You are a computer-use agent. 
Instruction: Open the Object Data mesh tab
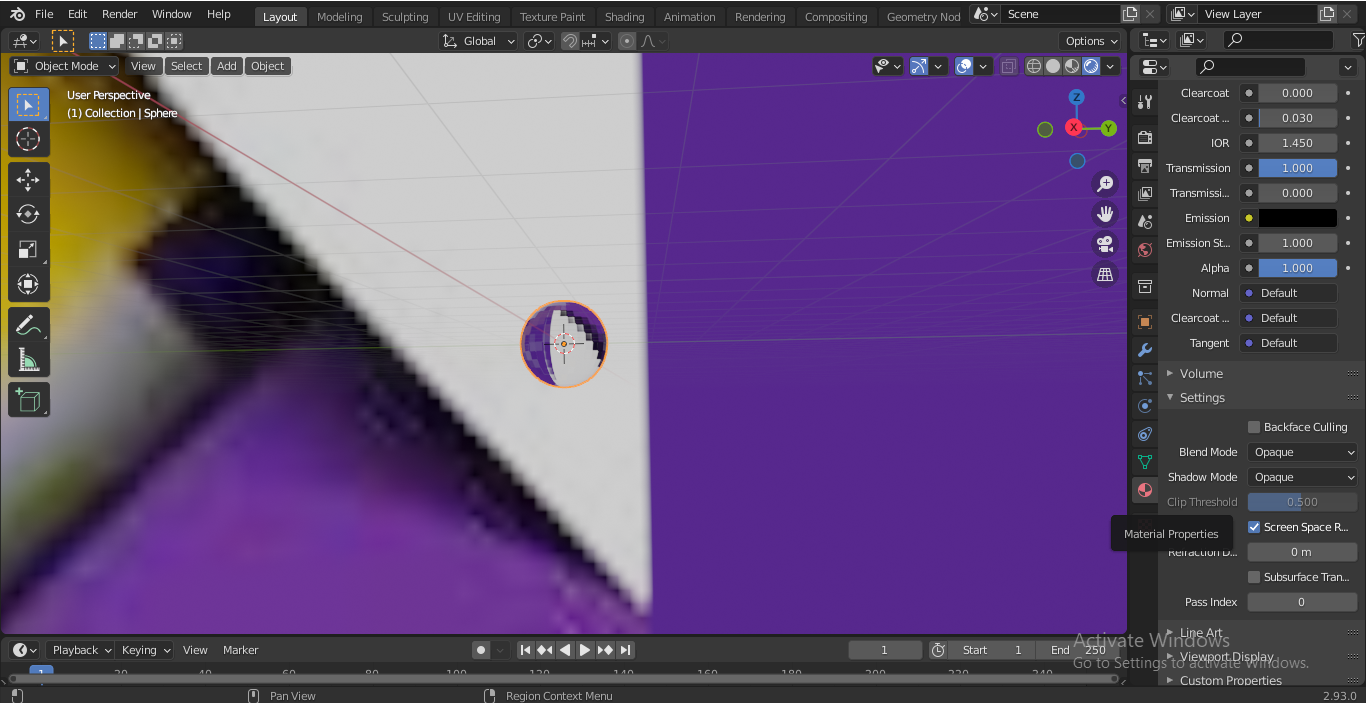pyautogui.click(x=1145, y=462)
